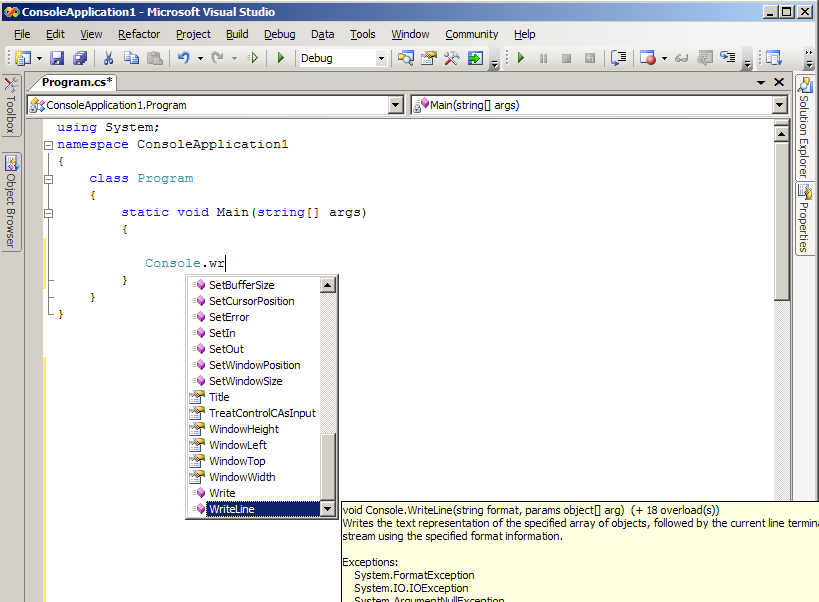Open the Debug menu
The width and height of the screenshot is (819, 602).
coord(279,34)
